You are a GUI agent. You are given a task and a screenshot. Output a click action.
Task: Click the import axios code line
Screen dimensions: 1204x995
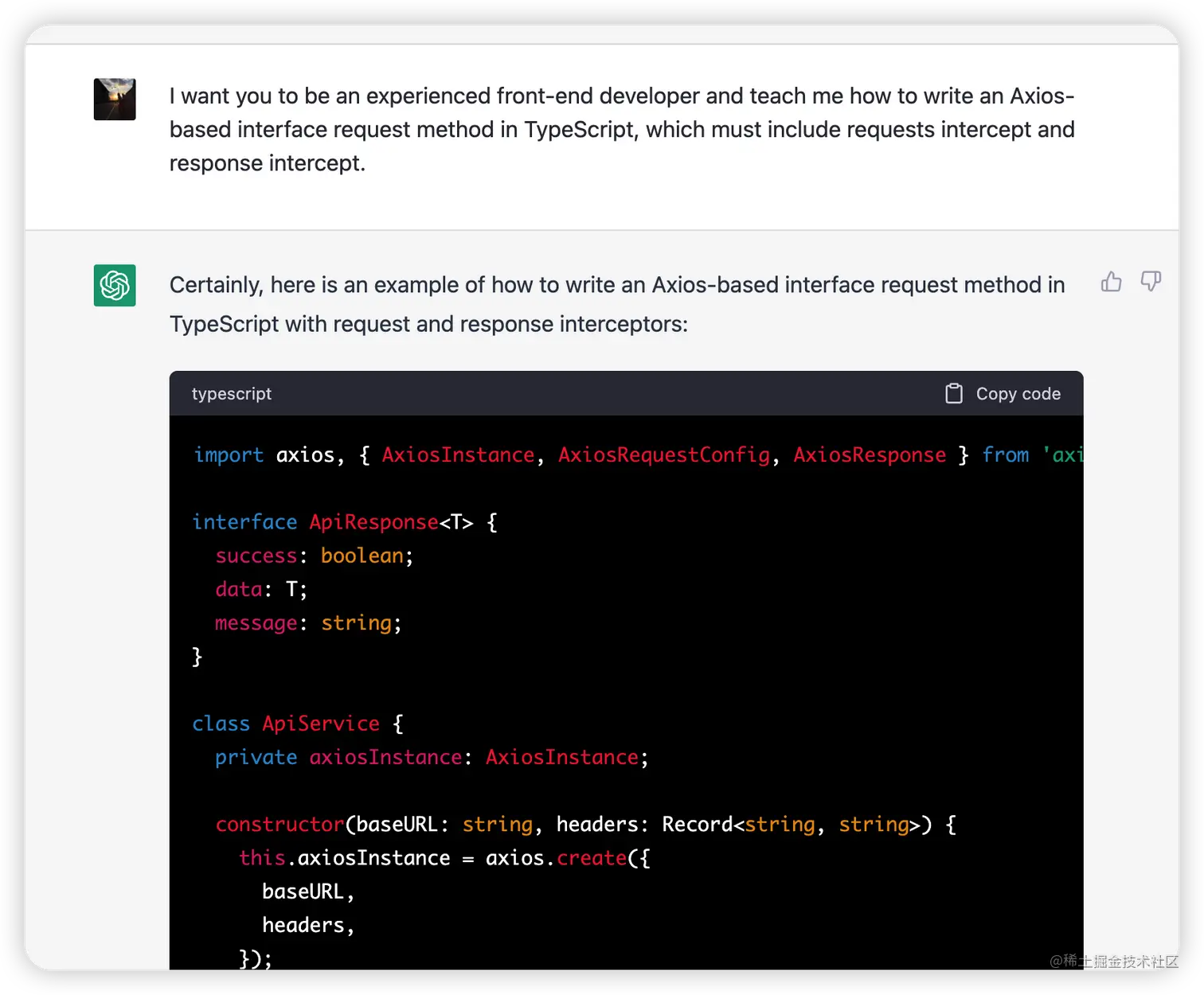click(638, 455)
